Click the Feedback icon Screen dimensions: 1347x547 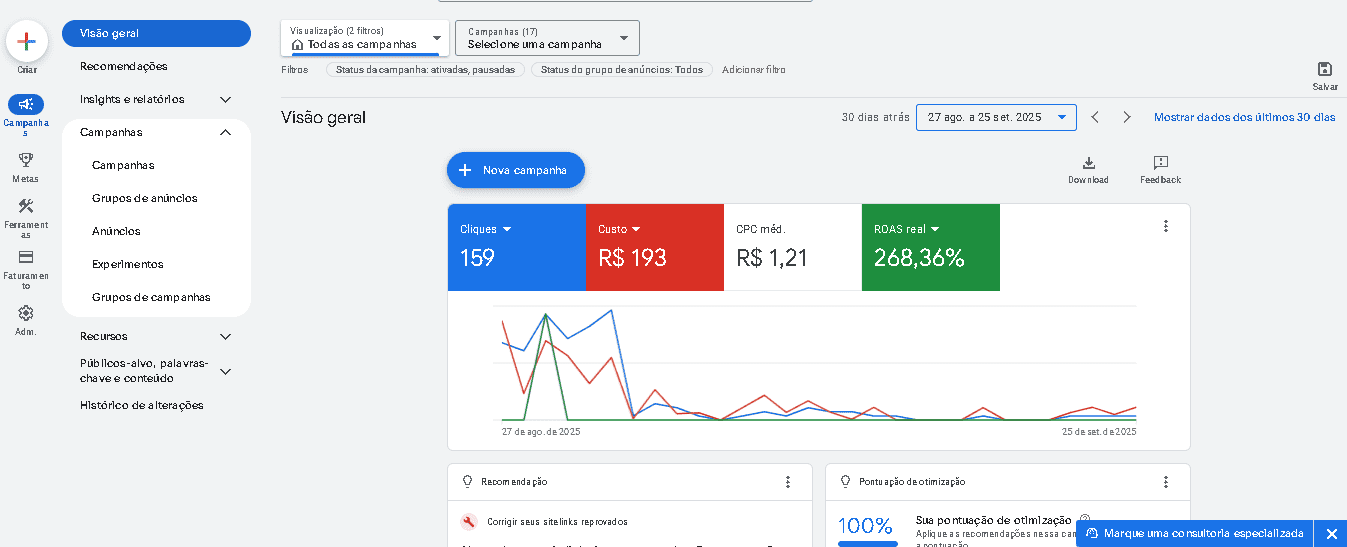click(1160, 163)
